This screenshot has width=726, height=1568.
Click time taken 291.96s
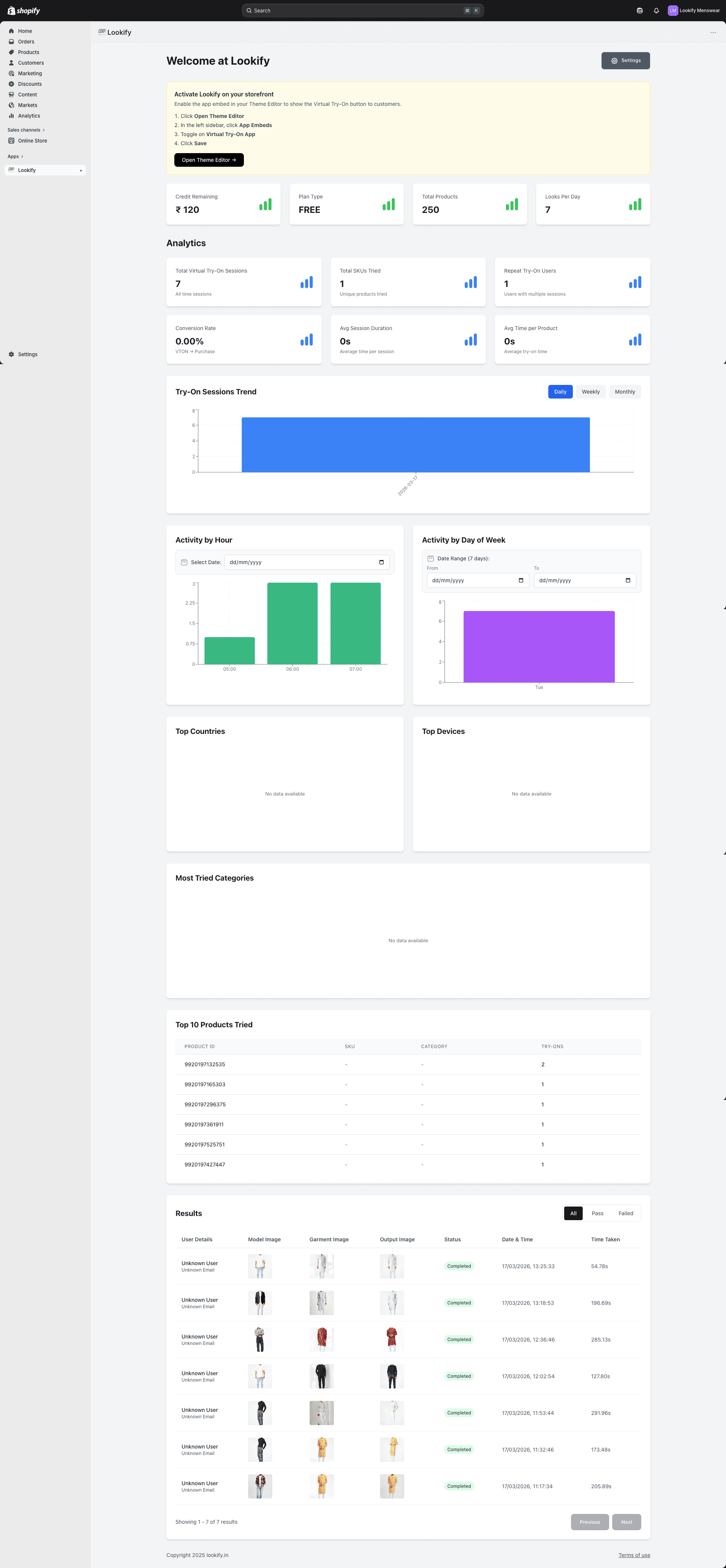pos(600,1413)
